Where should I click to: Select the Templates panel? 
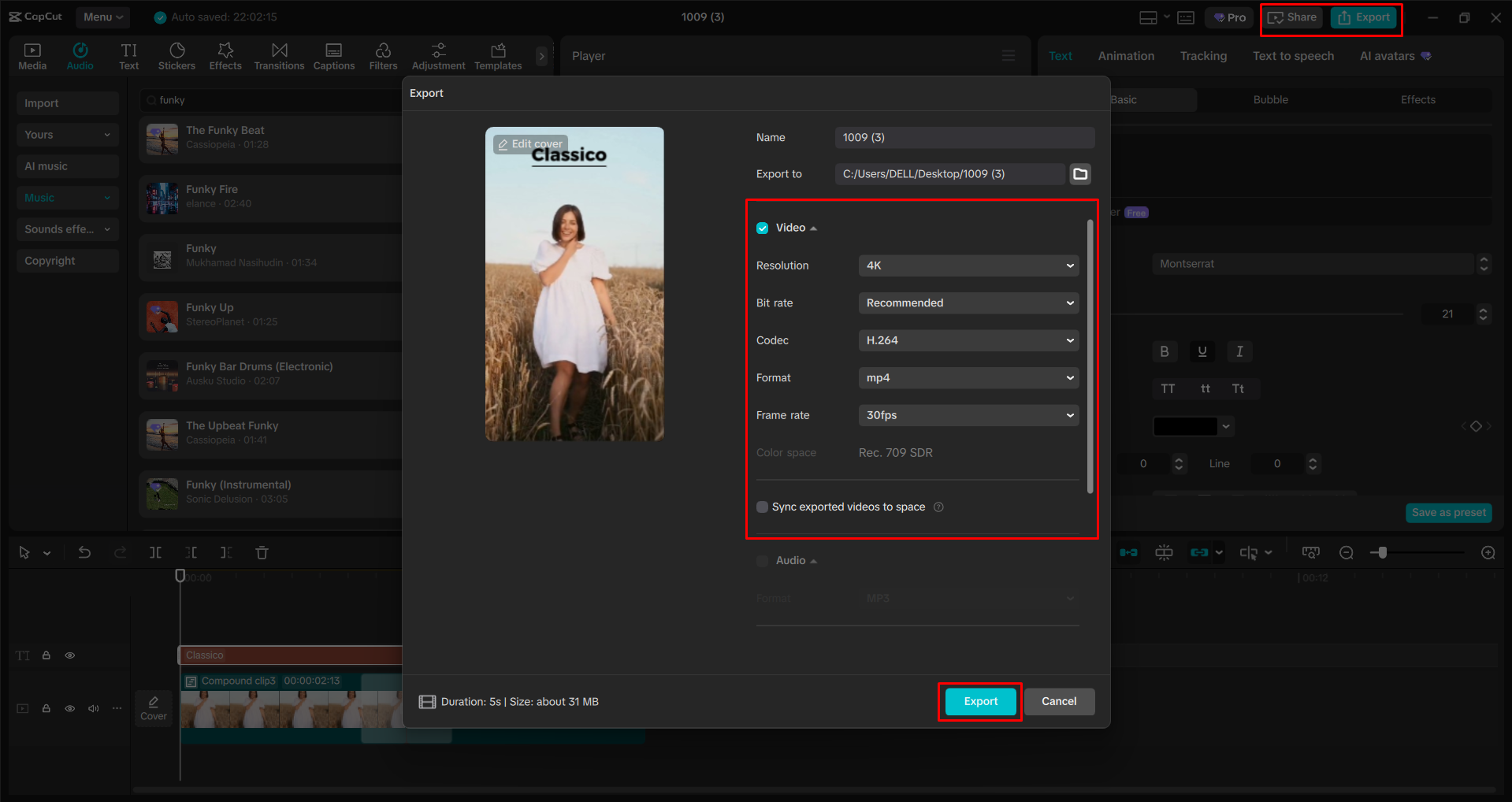coord(497,55)
